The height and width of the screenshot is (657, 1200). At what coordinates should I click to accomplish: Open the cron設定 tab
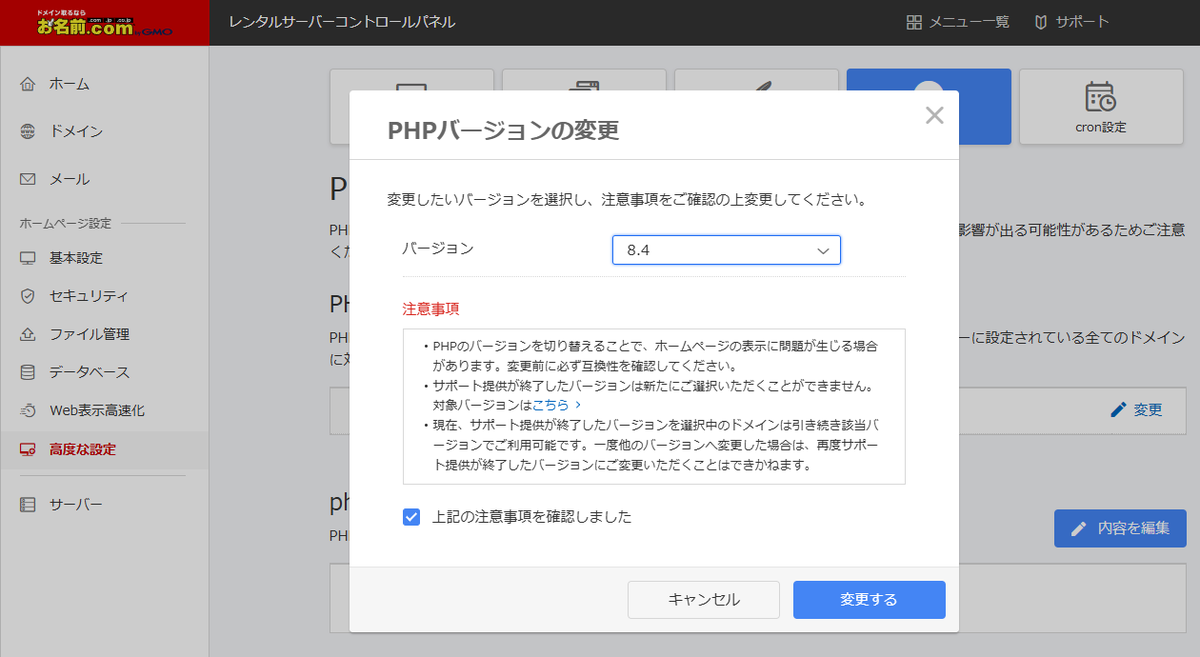point(1100,107)
